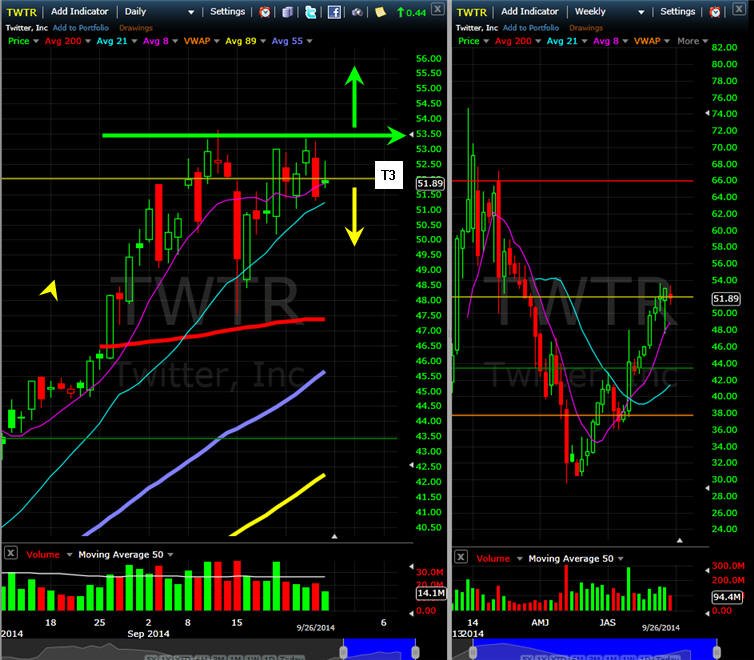Click the TWTR symbol field on Daily chart
Image resolution: width=754 pixels, height=660 pixels.
tap(22, 12)
